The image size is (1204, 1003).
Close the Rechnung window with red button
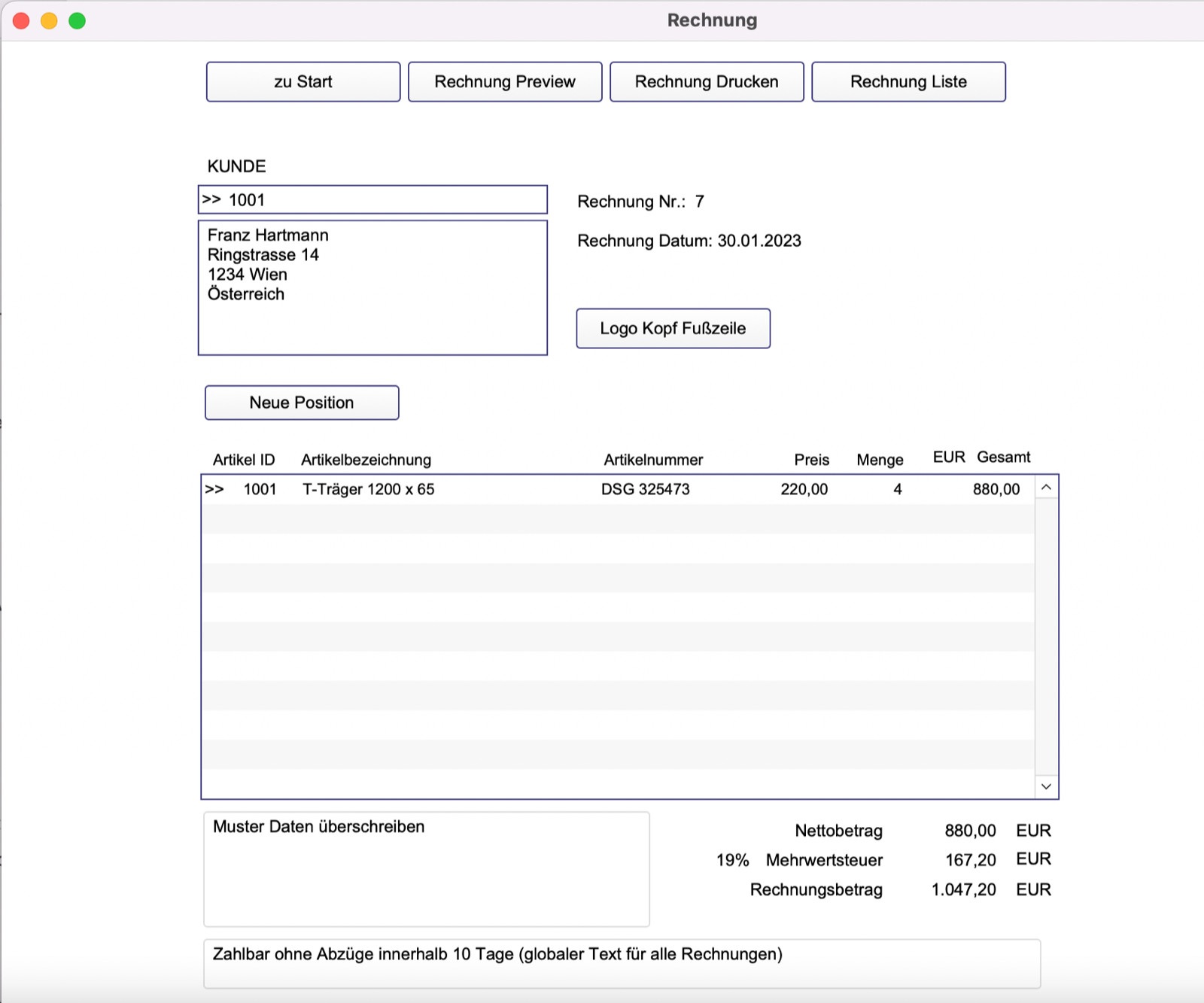tap(21, 21)
